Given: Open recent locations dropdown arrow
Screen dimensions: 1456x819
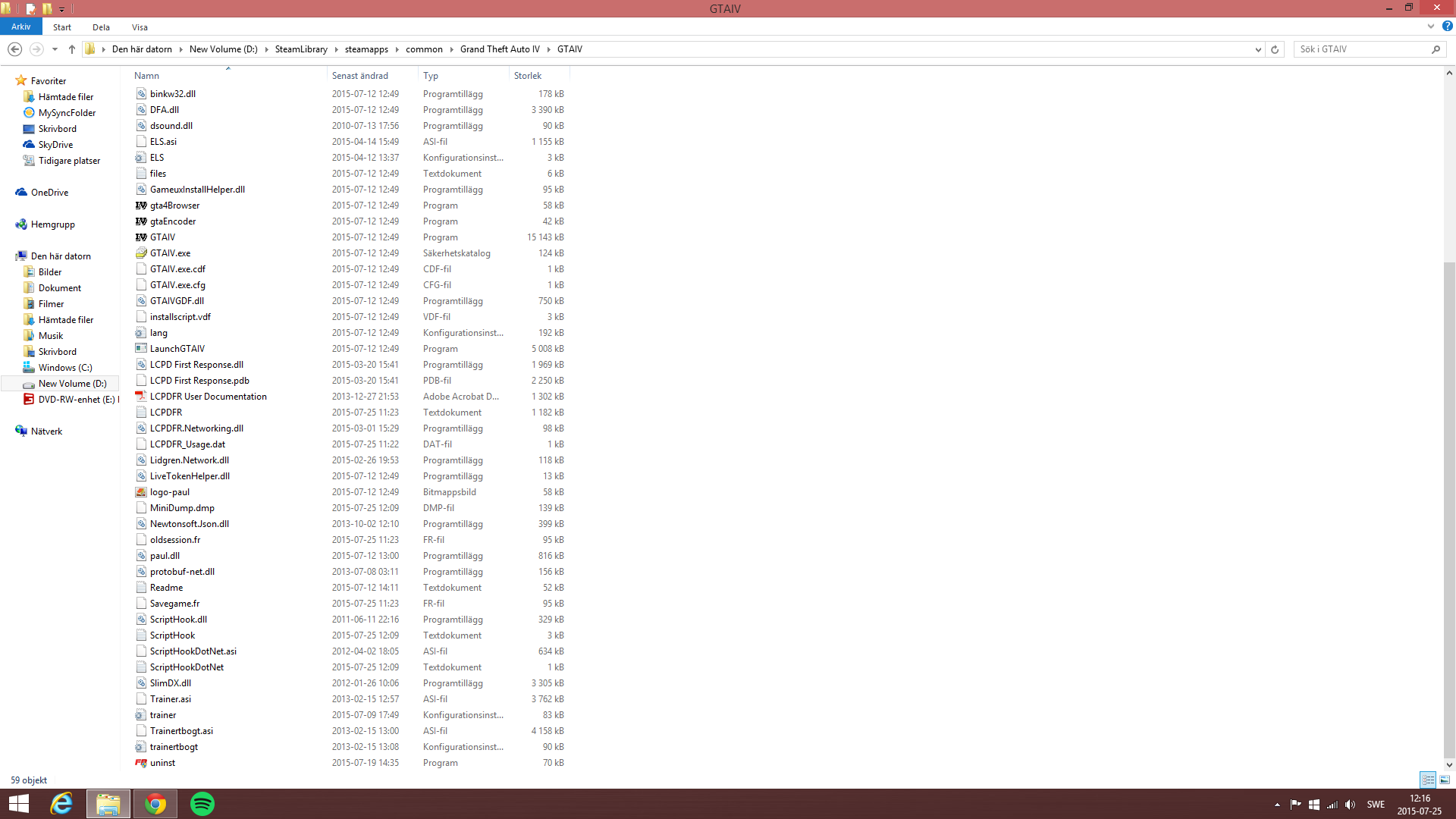Looking at the screenshot, I should click(55, 49).
